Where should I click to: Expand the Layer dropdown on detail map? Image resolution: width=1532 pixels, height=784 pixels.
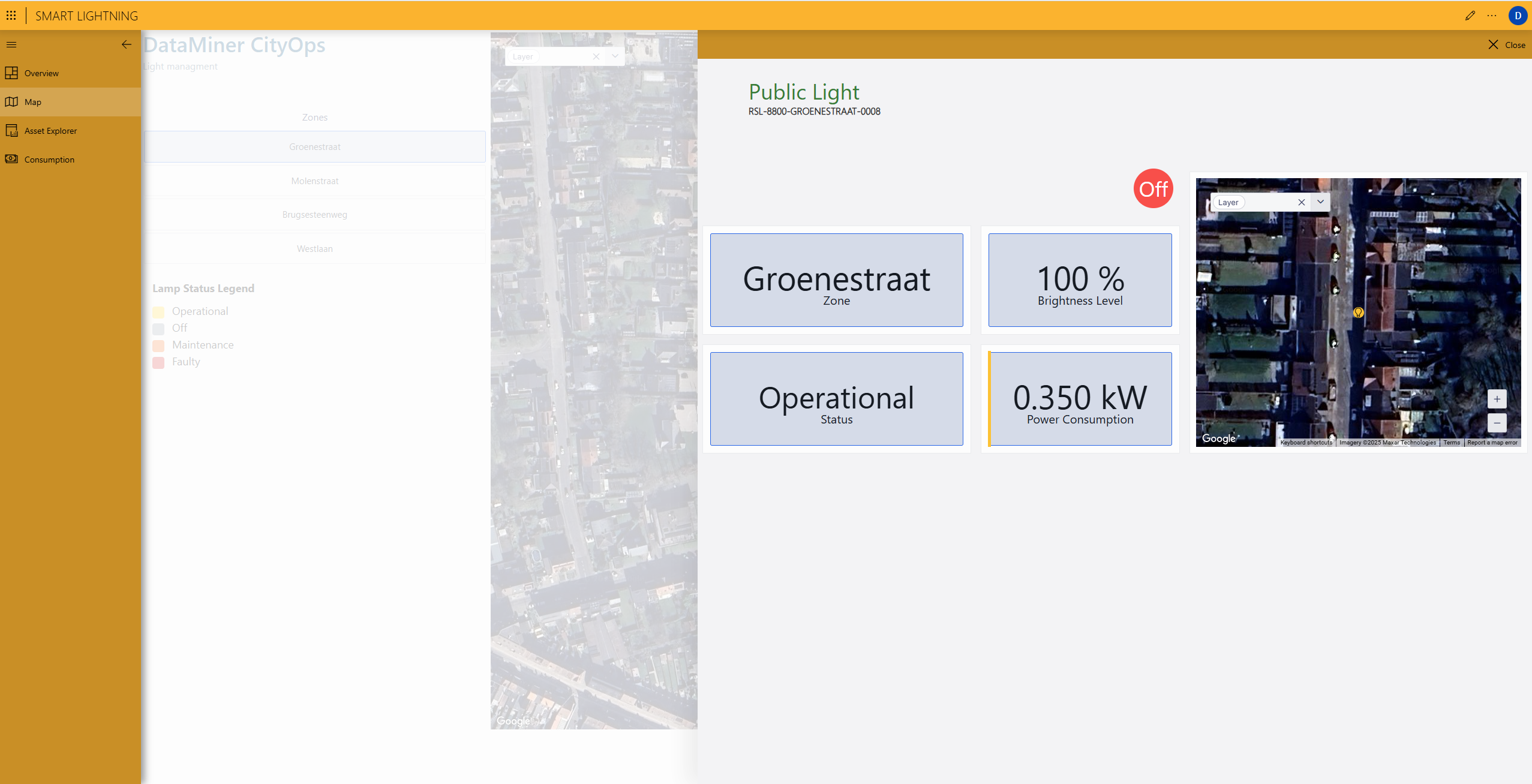tap(1320, 202)
